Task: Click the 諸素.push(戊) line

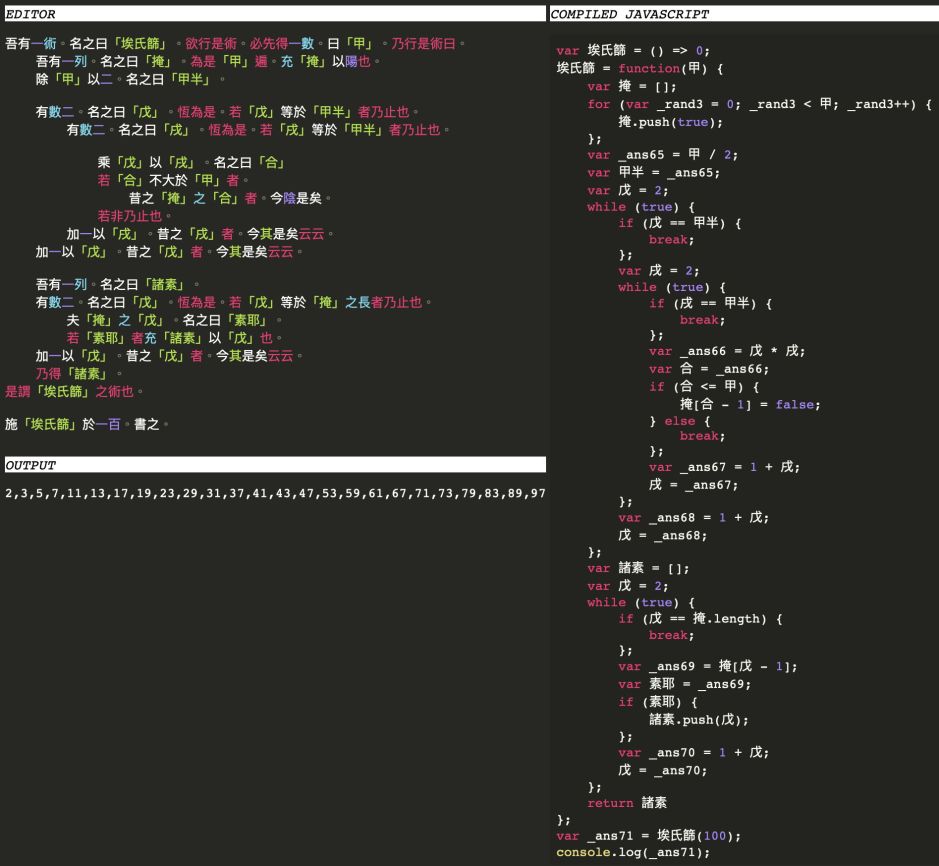Action: [x=699, y=719]
